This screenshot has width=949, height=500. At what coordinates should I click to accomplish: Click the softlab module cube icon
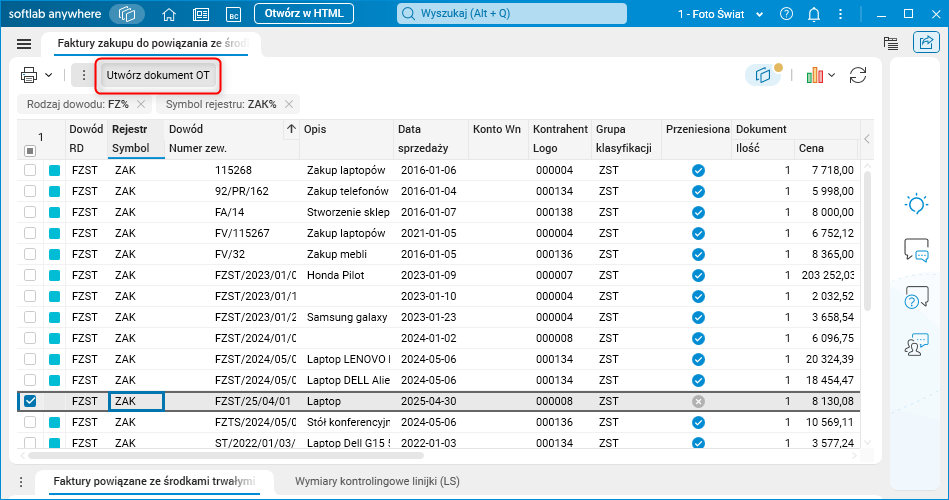click(127, 14)
